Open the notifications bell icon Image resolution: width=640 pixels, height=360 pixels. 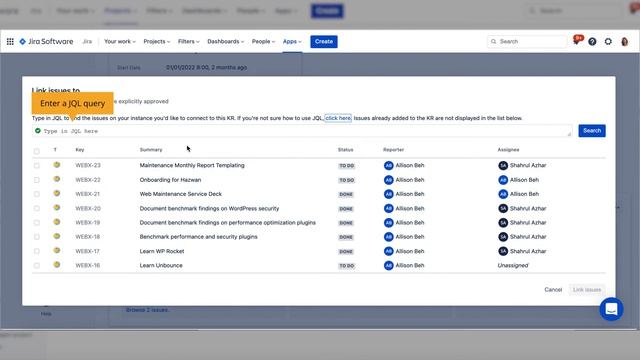coord(577,41)
